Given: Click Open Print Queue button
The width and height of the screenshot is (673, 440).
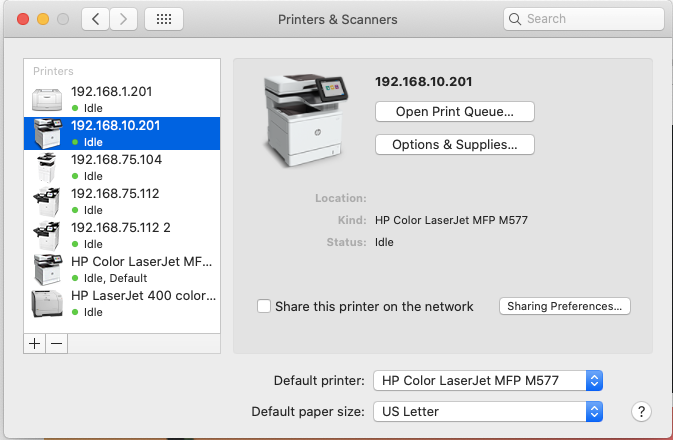Looking at the screenshot, I should (454, 111).
